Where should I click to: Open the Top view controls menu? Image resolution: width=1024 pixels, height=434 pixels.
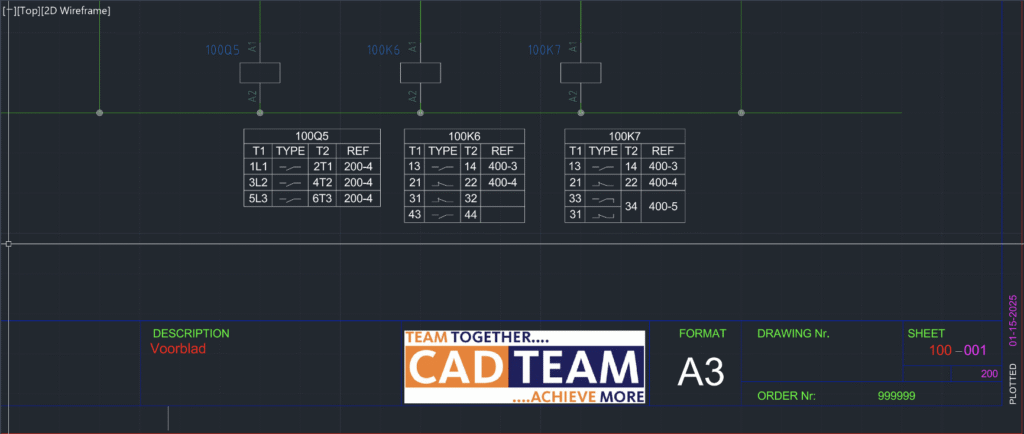[x=27, y=11]
